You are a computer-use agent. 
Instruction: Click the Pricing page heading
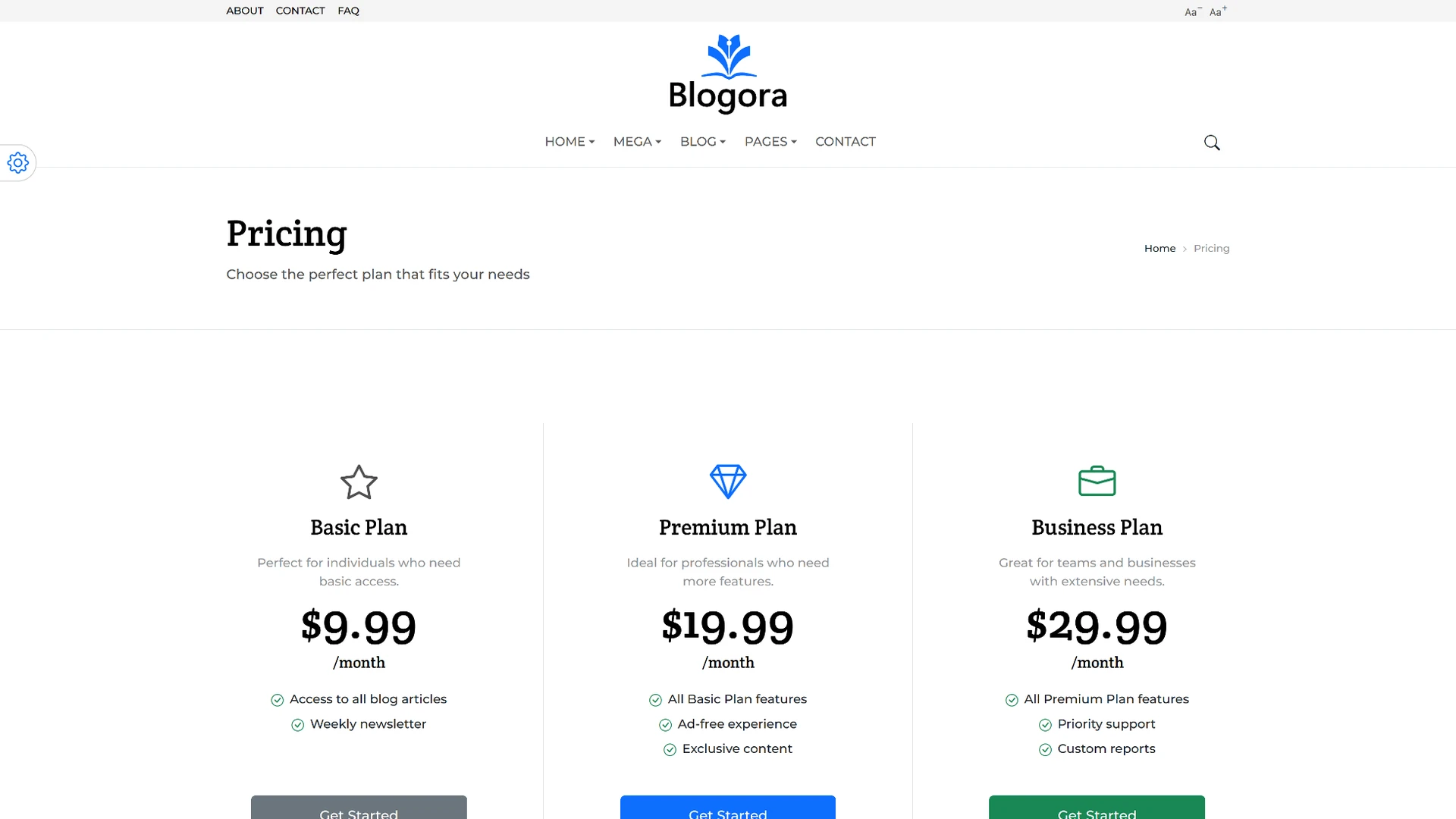[287, 234]
